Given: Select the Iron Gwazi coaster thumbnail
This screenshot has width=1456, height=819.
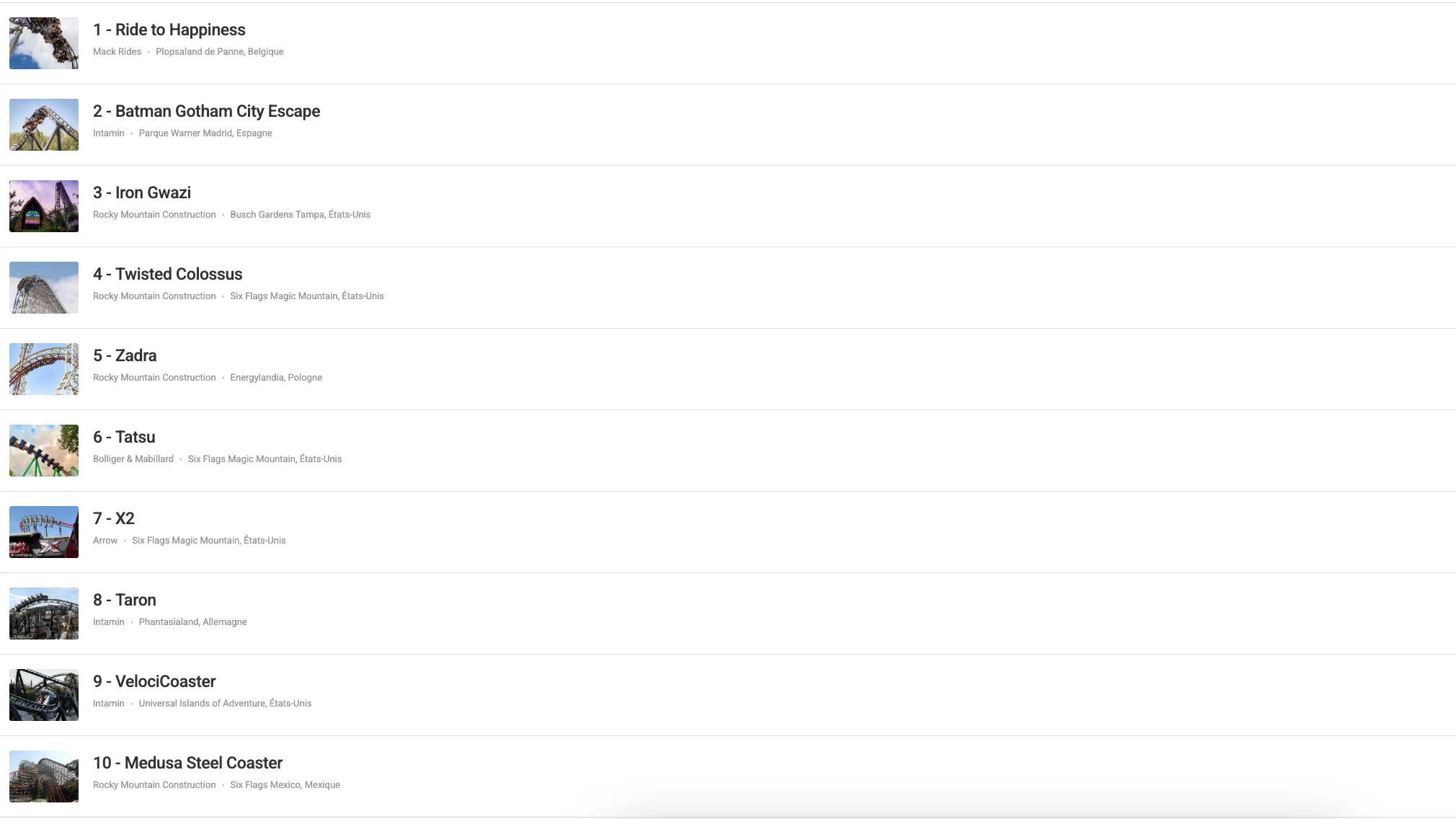Looking at the screenshot, I should (44, 206).
